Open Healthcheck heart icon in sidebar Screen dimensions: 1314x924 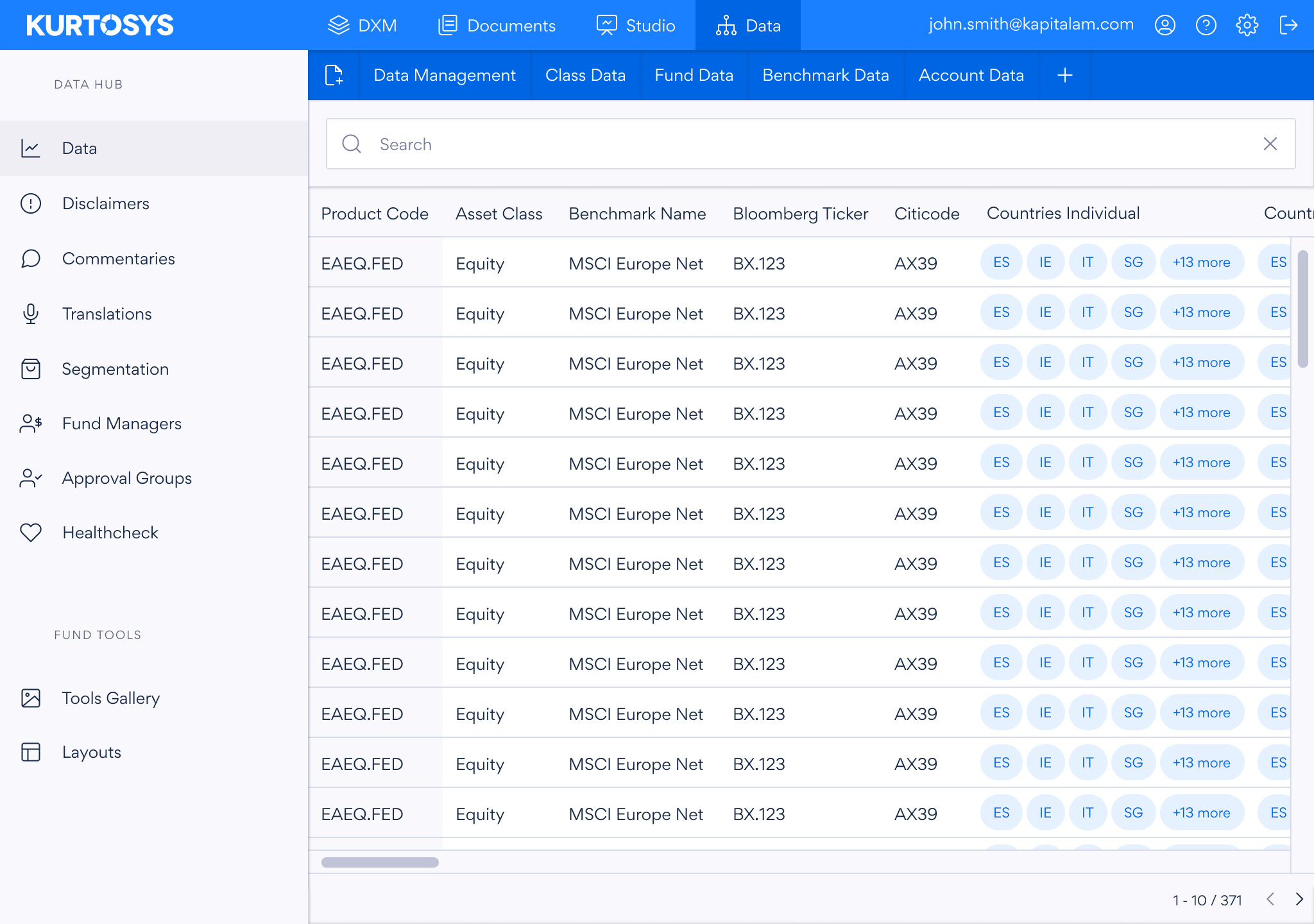pos(31,533)
